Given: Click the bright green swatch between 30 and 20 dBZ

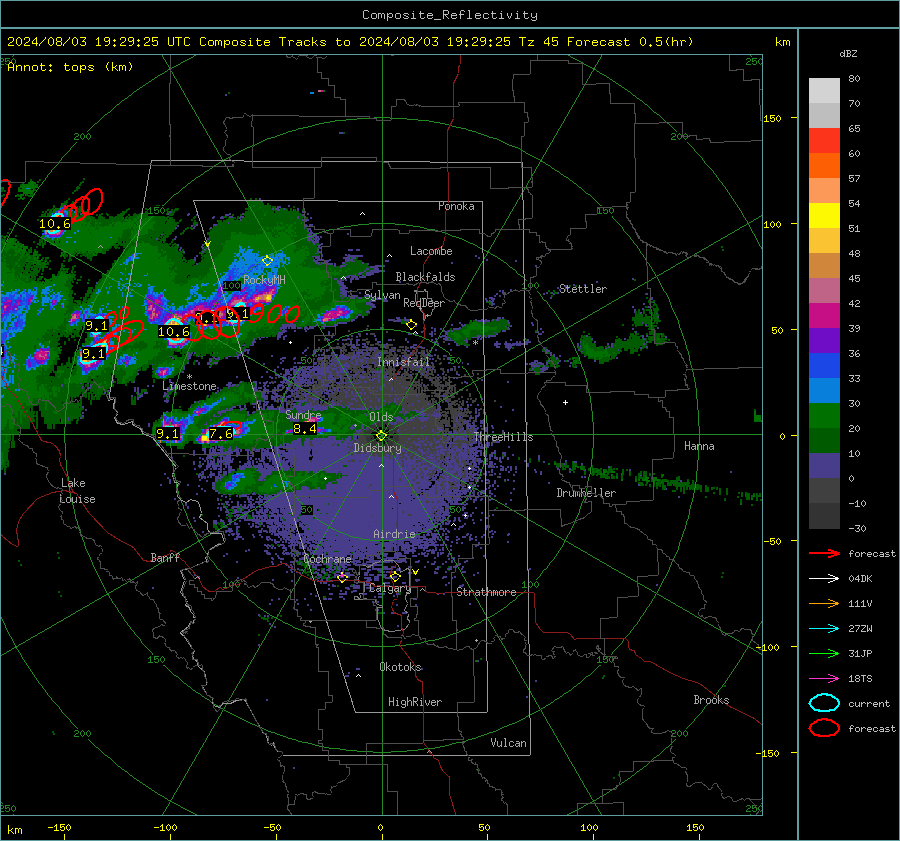Looking at the screenshot, I should 824,416.
